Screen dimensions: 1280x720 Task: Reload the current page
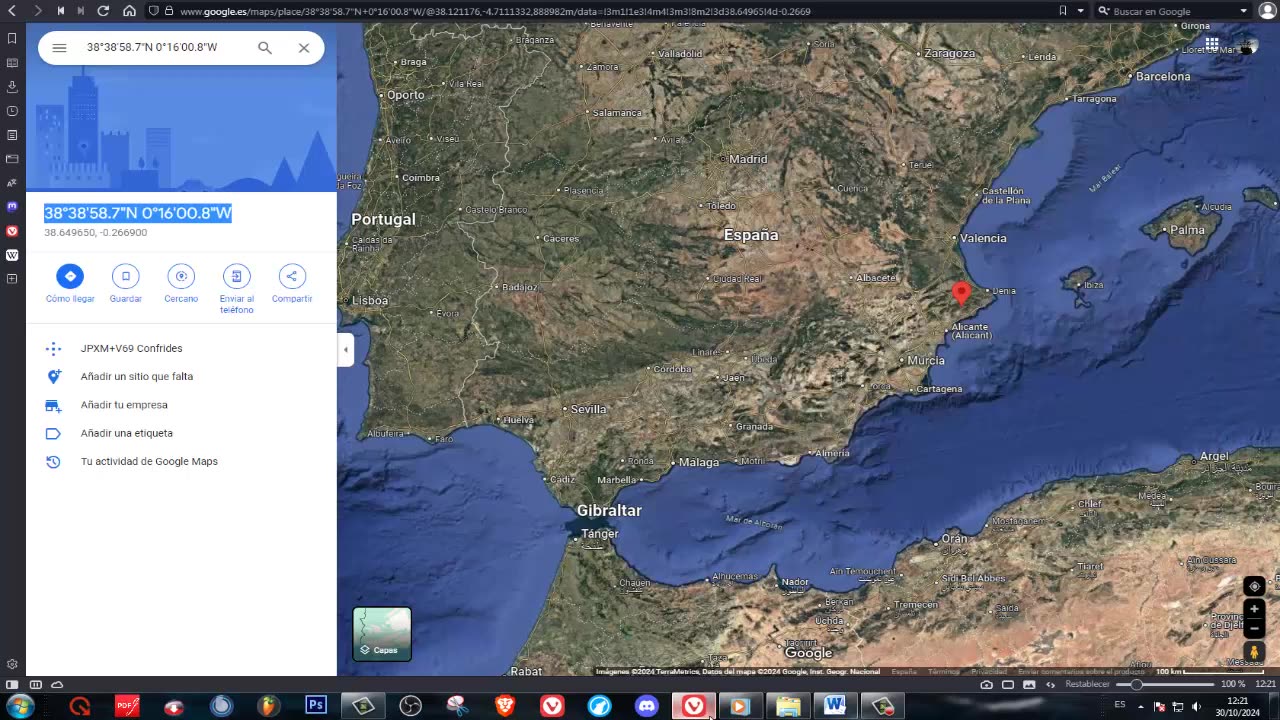point(104,11)
